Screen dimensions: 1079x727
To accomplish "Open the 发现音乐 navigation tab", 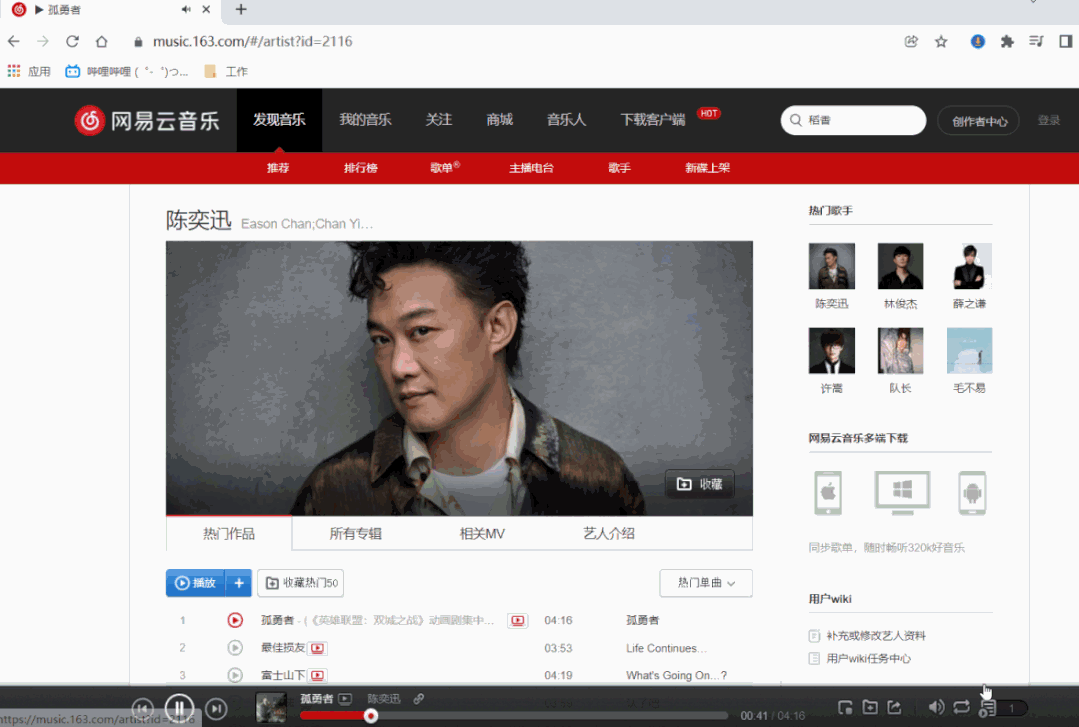I will point(279,120).
